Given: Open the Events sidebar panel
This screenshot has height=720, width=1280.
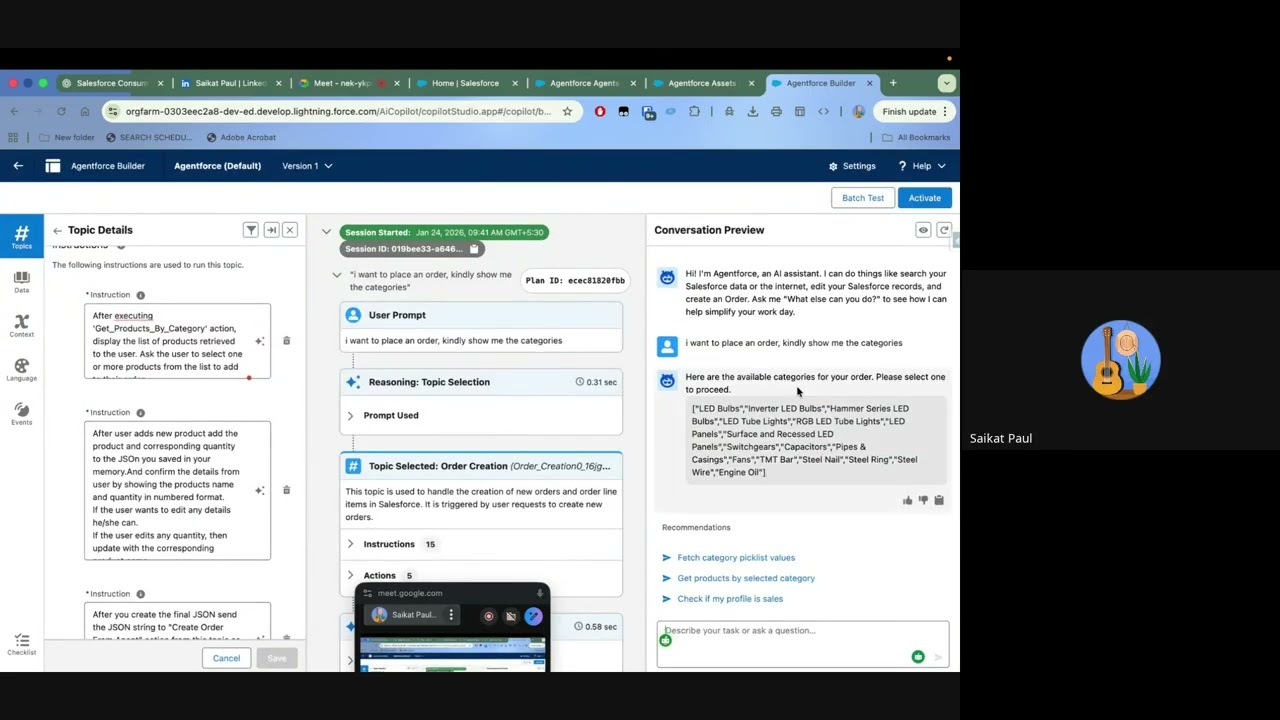Looking at the screenshot, I should (x=21, y=414).
